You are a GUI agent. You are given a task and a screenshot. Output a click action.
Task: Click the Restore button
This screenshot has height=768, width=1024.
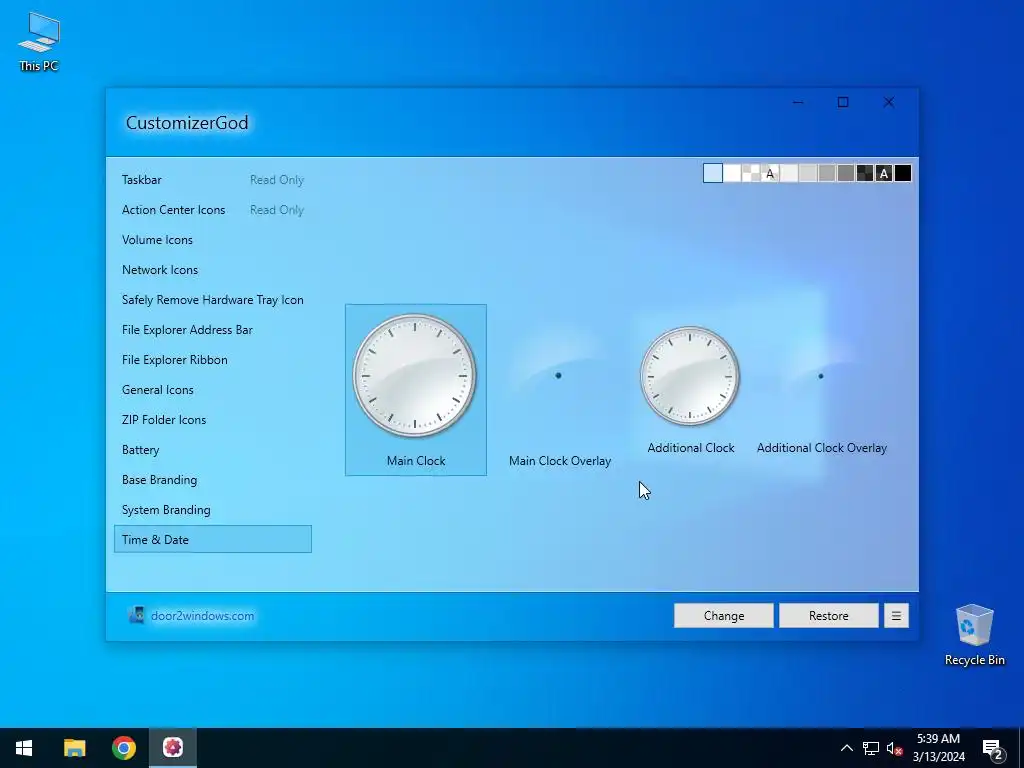[x=829, y=616]
